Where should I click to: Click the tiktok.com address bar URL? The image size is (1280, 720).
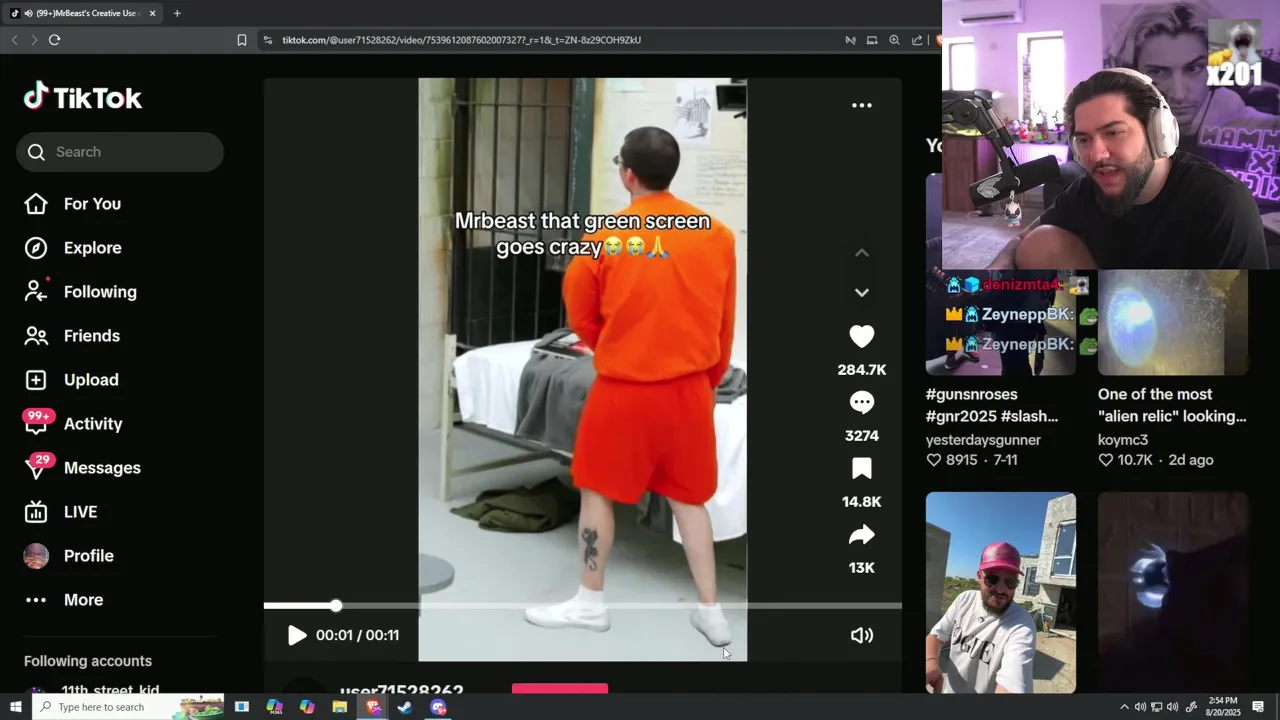click(461, 40)
